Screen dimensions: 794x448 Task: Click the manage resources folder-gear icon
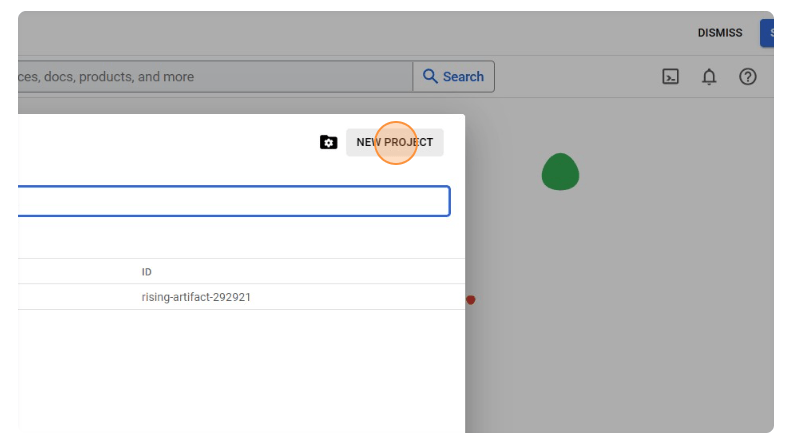coord(328,143)
